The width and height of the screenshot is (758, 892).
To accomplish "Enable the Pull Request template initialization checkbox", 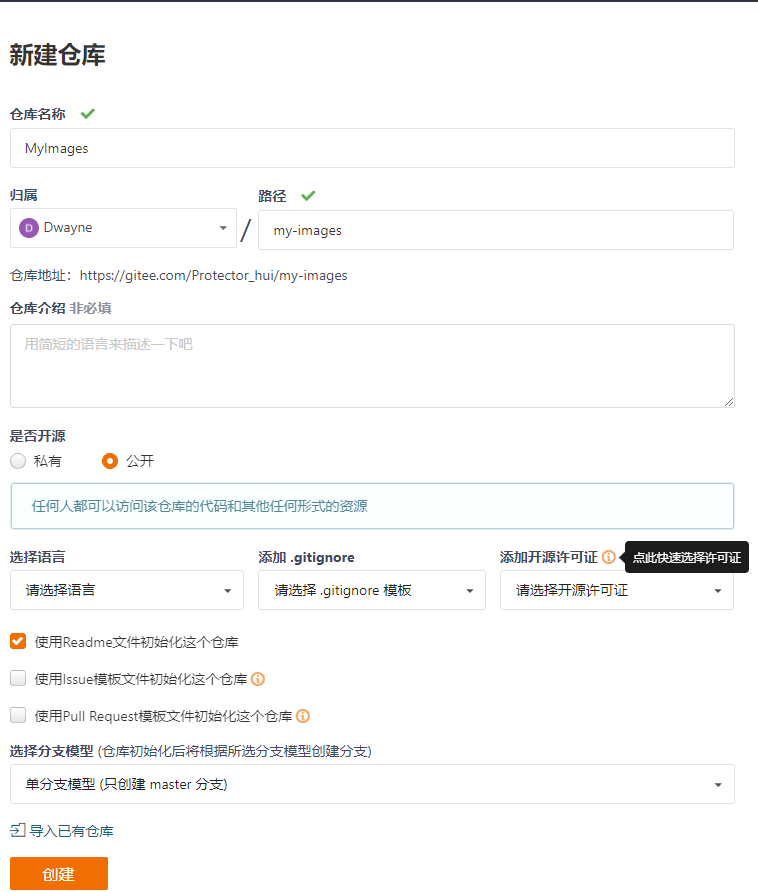I will 18,715.
